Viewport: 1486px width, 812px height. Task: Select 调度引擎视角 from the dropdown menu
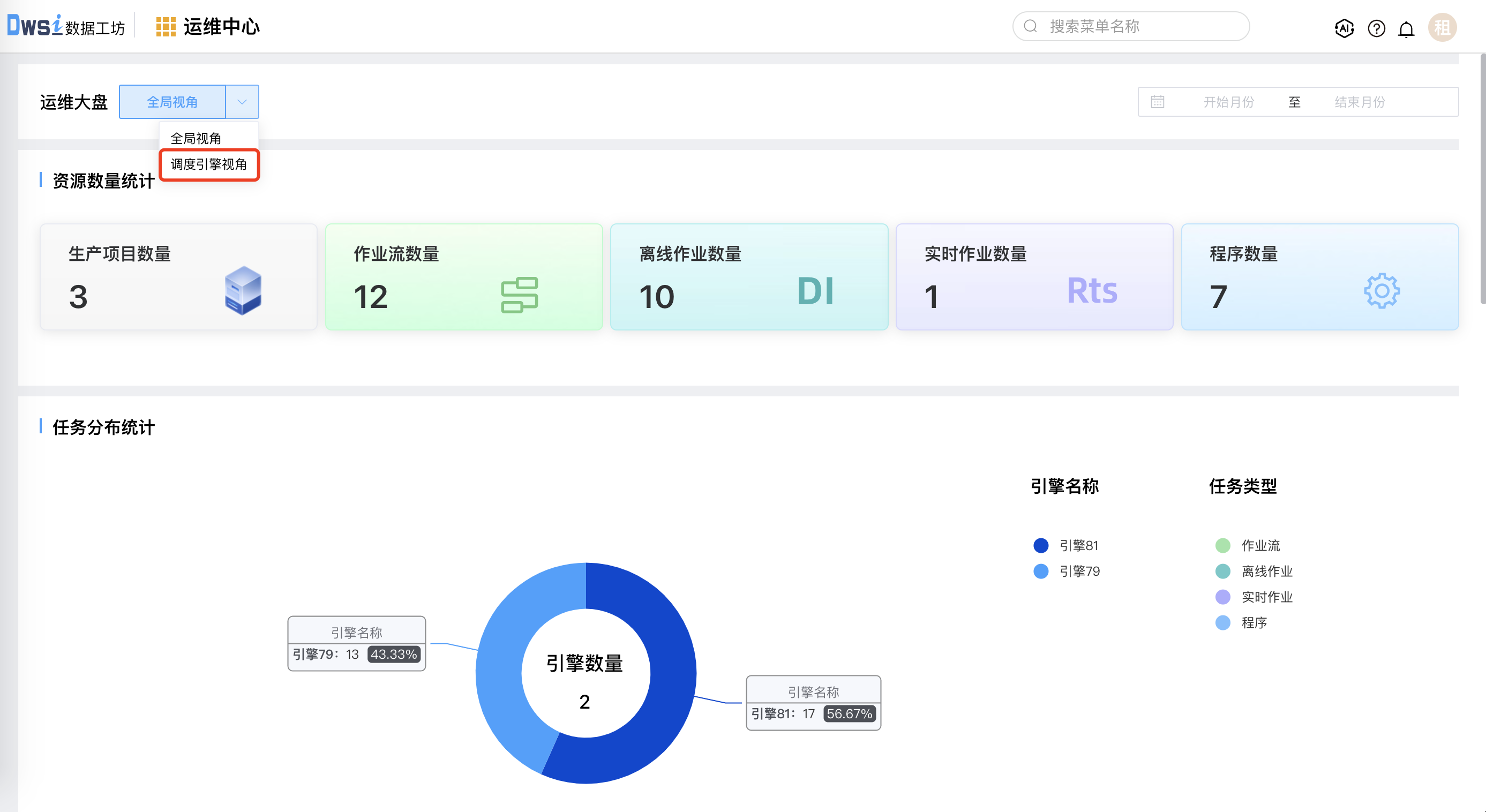pos(209,165)
